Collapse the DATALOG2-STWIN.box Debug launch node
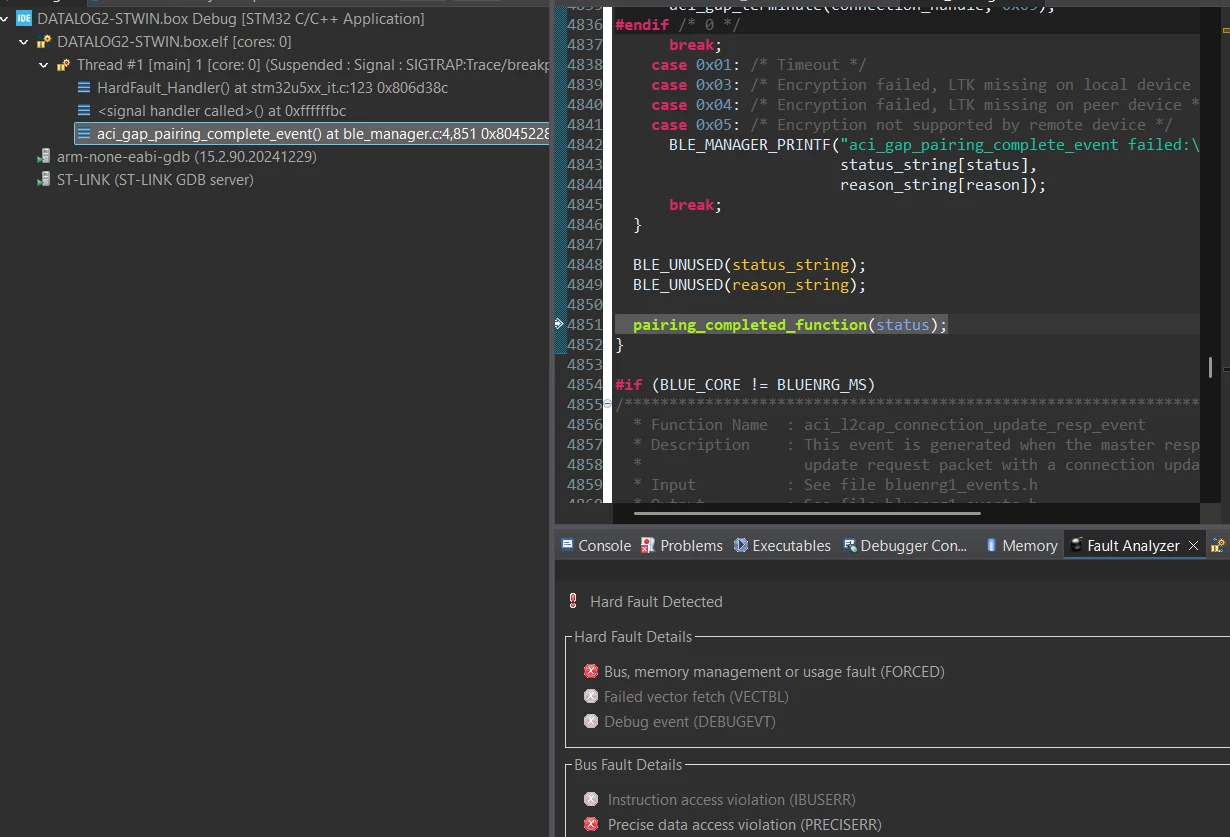This screenshot has width=1230, height=837. pos(6,19)
